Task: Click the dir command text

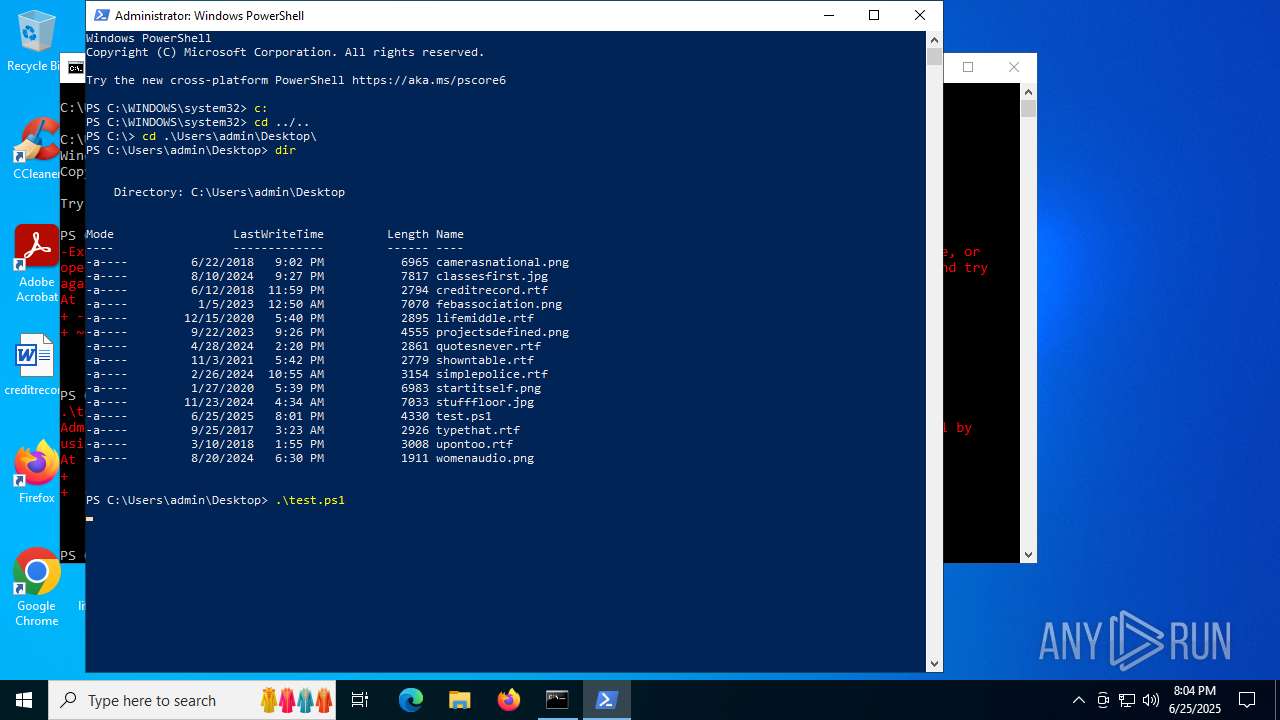Action: pyautogui.click(x=285, y=150)
